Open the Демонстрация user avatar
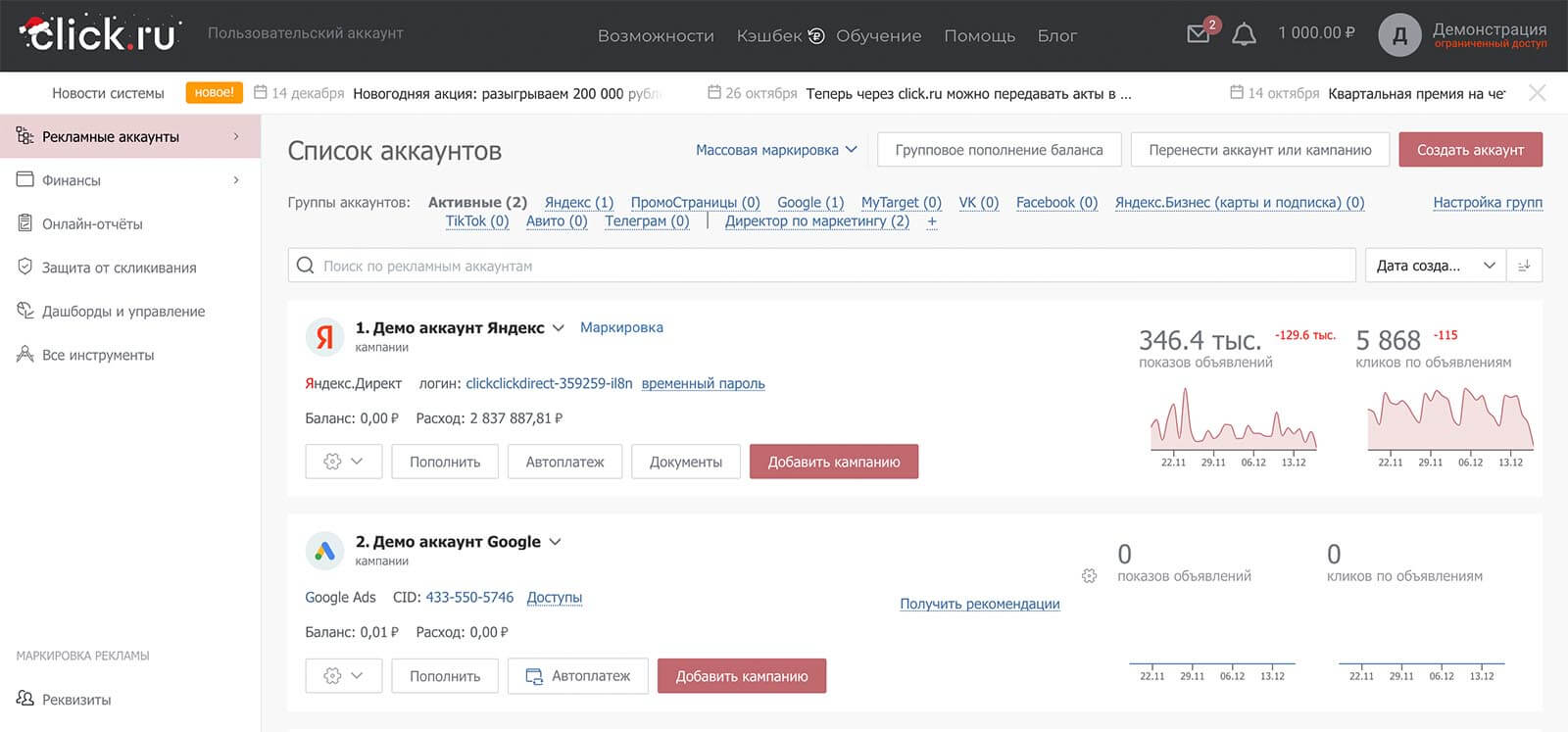The height and width of the screenshot is (732, 1568). pos(1399,35)
